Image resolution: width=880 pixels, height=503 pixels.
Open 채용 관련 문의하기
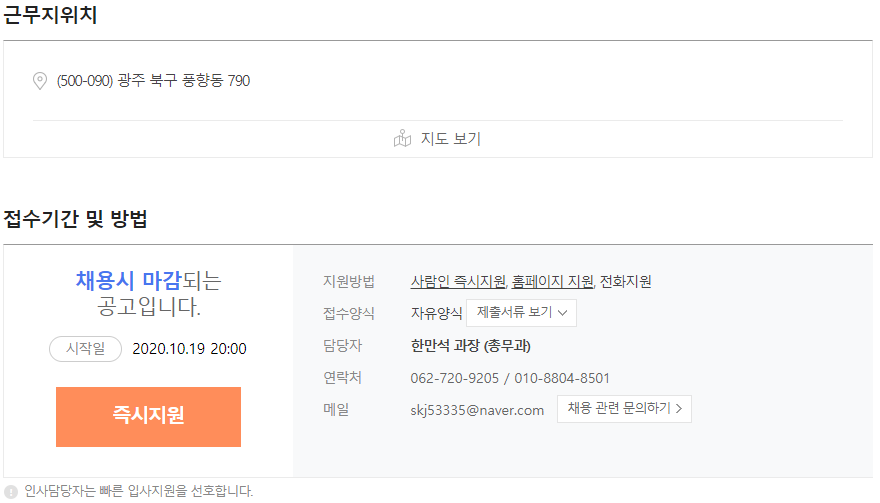[x=624, y=409]
